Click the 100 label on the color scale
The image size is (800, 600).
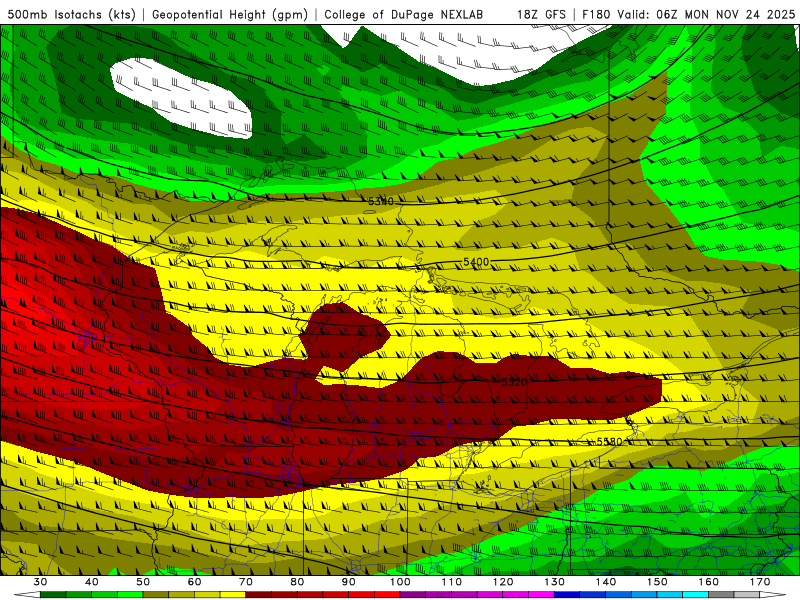pyautogui.click(x=400, y=582)
